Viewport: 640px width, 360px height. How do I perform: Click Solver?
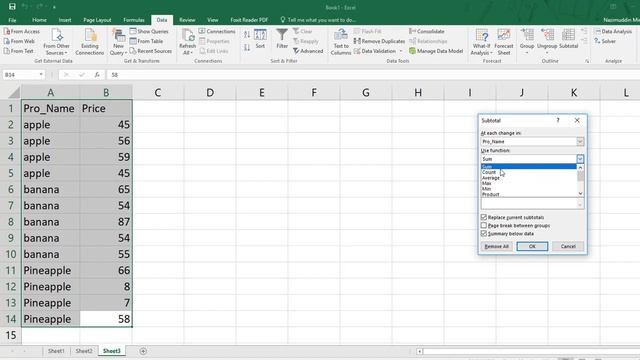coord(605,41)
